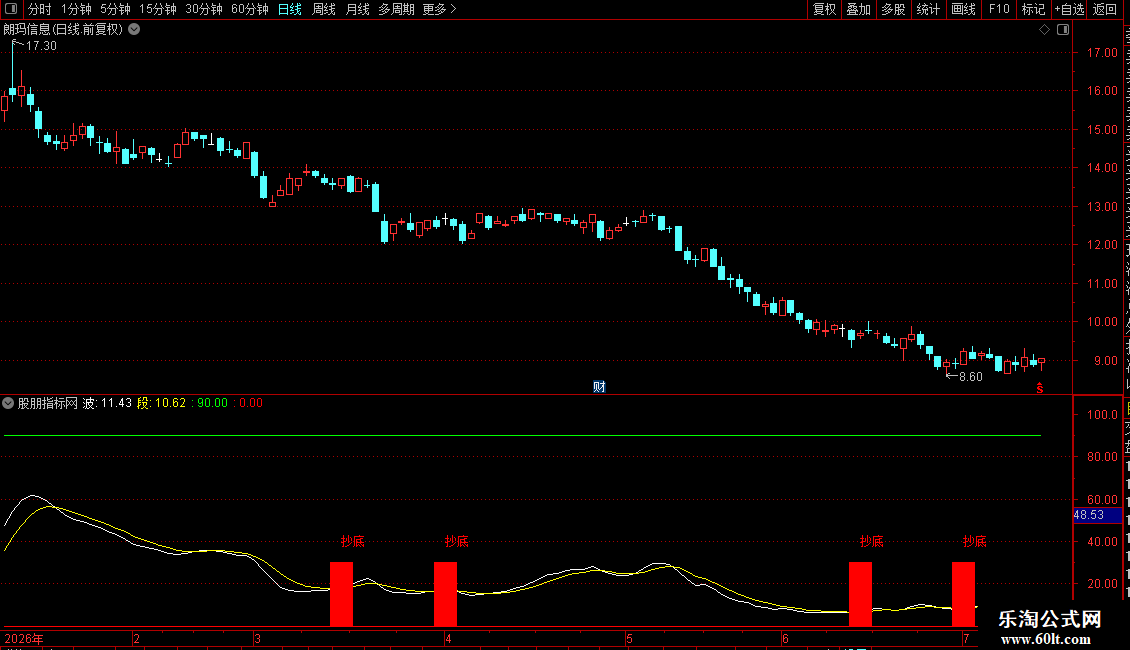This screenshot has height=650, width=1130.
Task: Select the 30分钟 period
Action: (x=203, y=9)
